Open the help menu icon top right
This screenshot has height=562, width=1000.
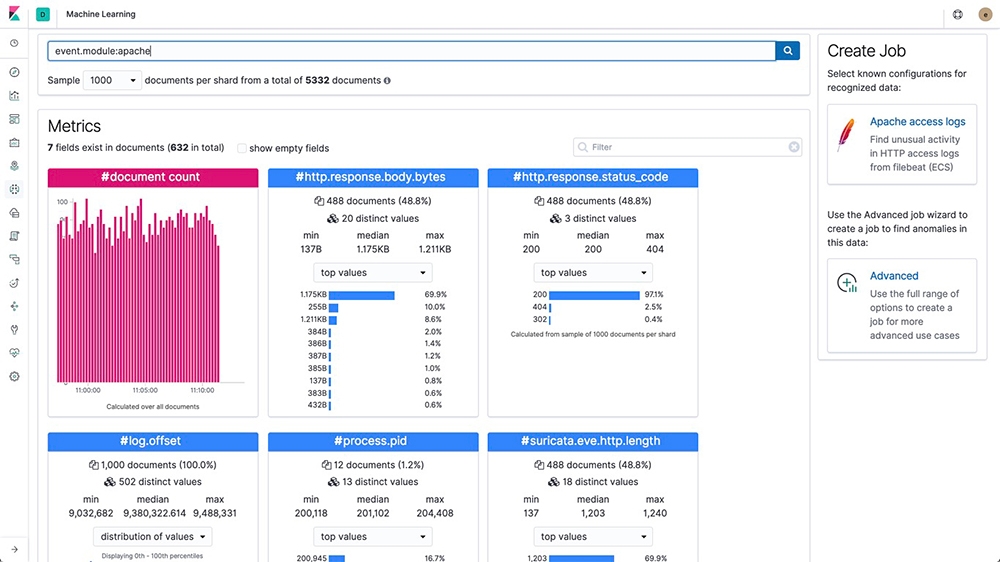coord(957,14)
